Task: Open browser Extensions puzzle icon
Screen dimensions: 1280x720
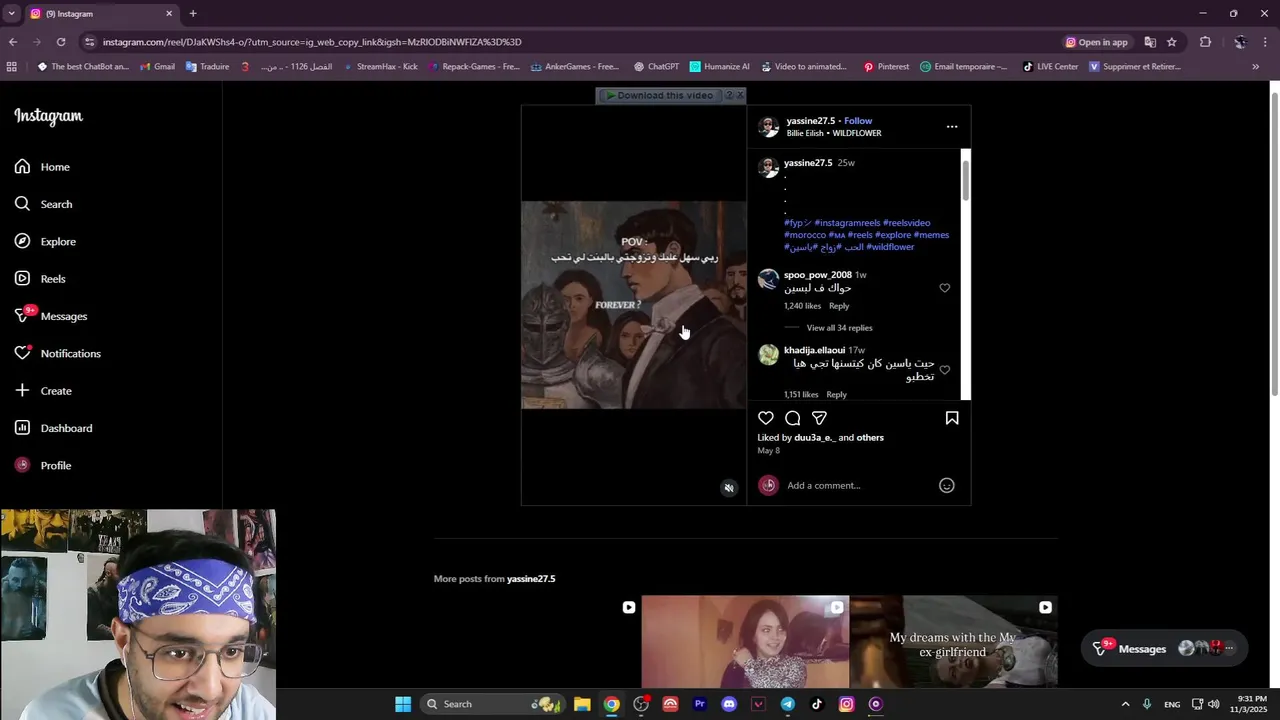Action: pyautogui.click(x=1205, y=42)
